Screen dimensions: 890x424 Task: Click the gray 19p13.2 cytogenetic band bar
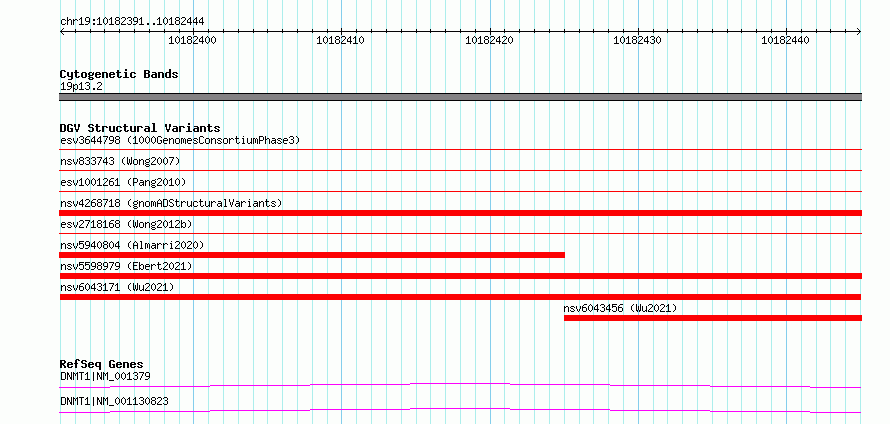[x=460, y=97]
